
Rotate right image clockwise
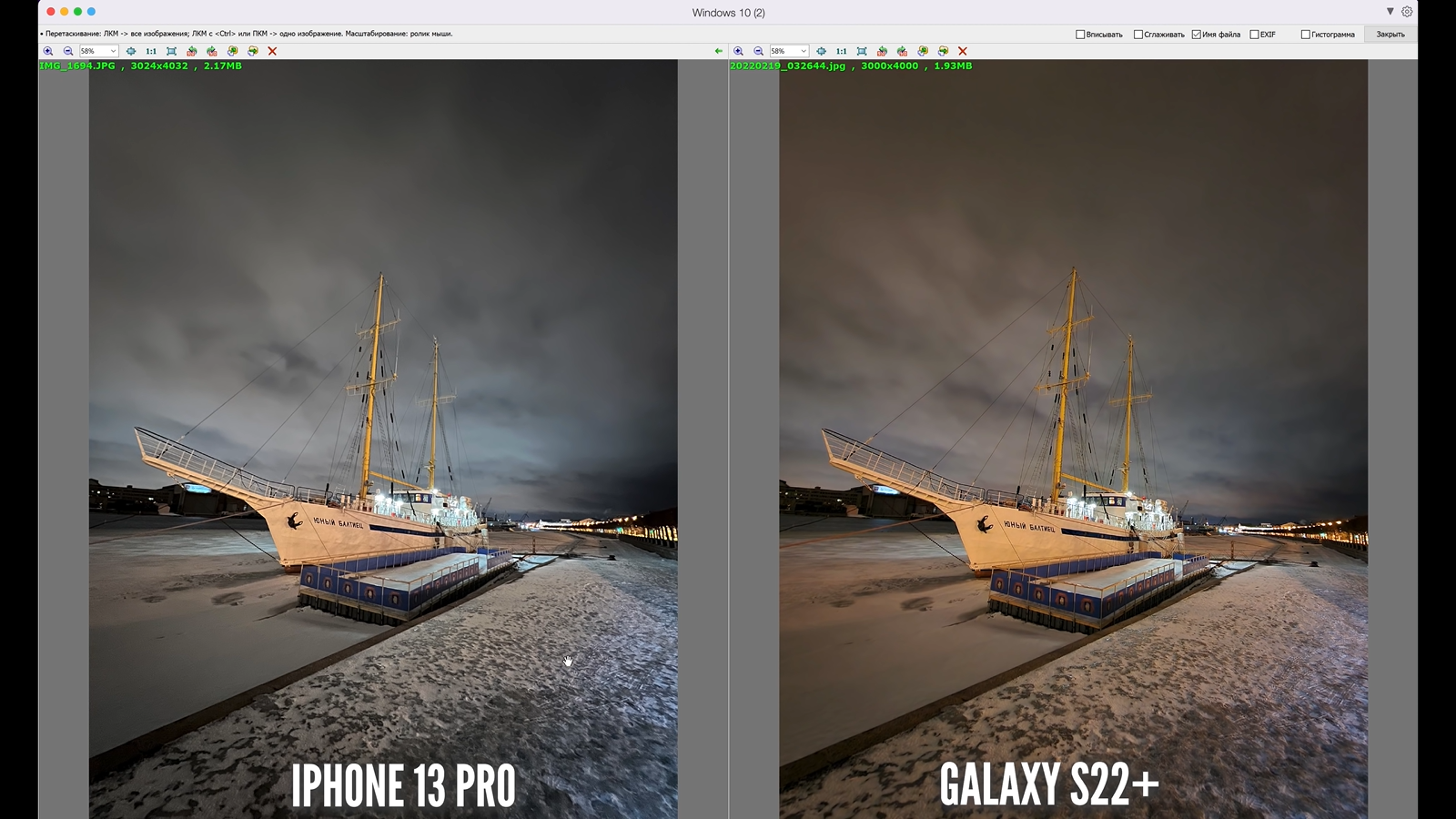tap(902, 51)
